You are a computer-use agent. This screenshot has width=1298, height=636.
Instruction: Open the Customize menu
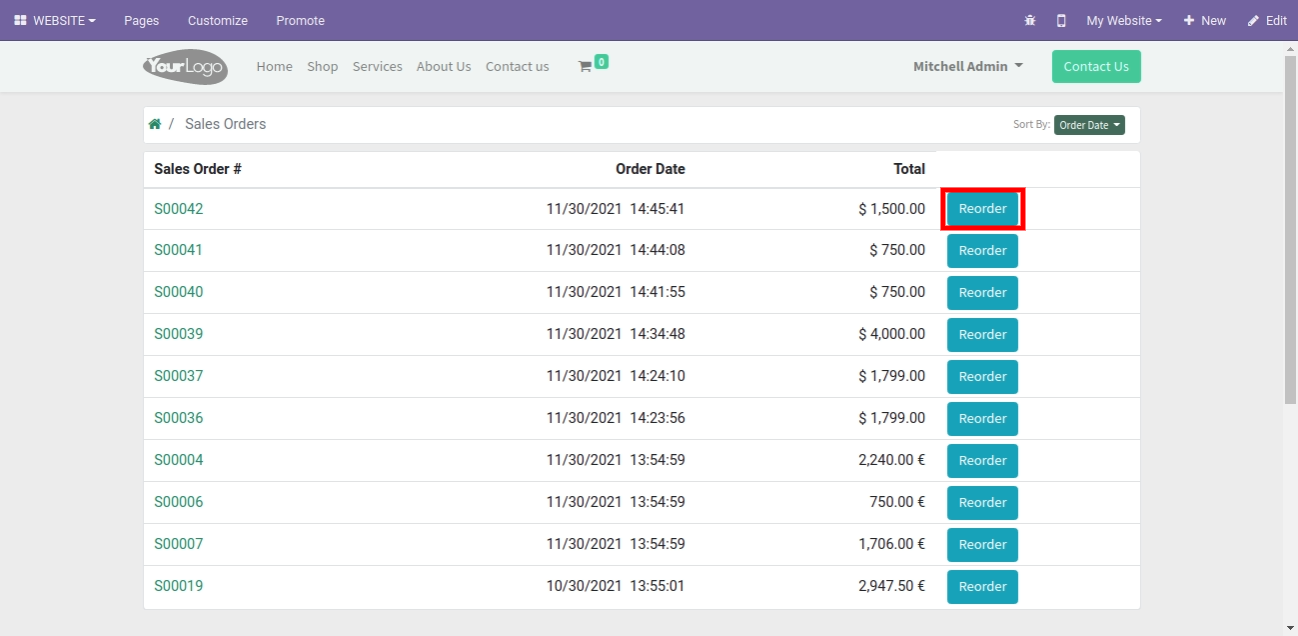217,20
